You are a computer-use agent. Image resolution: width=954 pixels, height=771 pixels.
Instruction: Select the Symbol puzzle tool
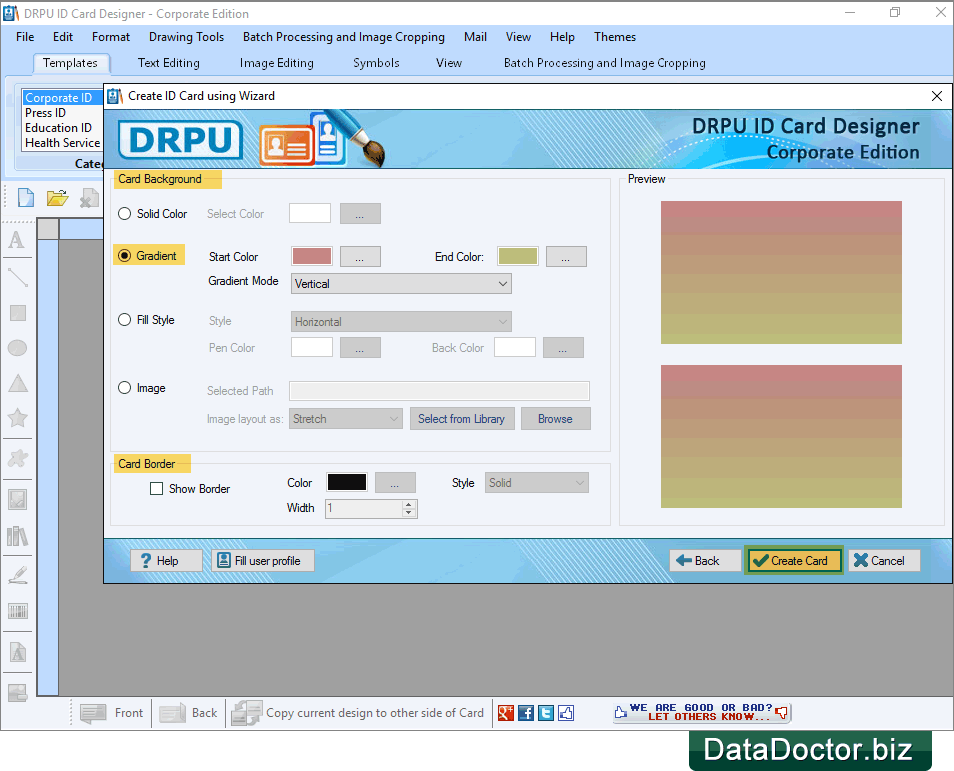pos(18,458)
